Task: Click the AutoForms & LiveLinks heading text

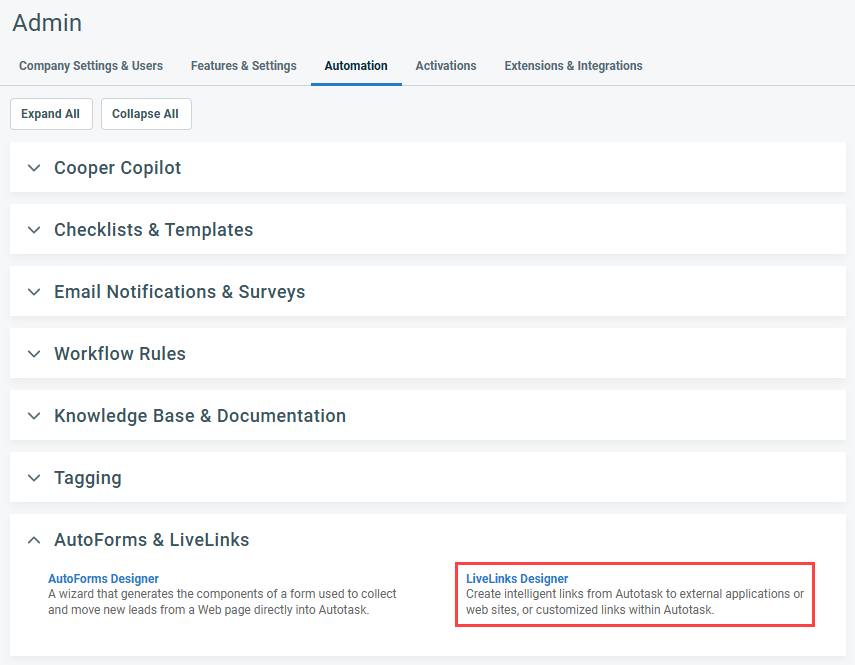Action: pos(151,540)
